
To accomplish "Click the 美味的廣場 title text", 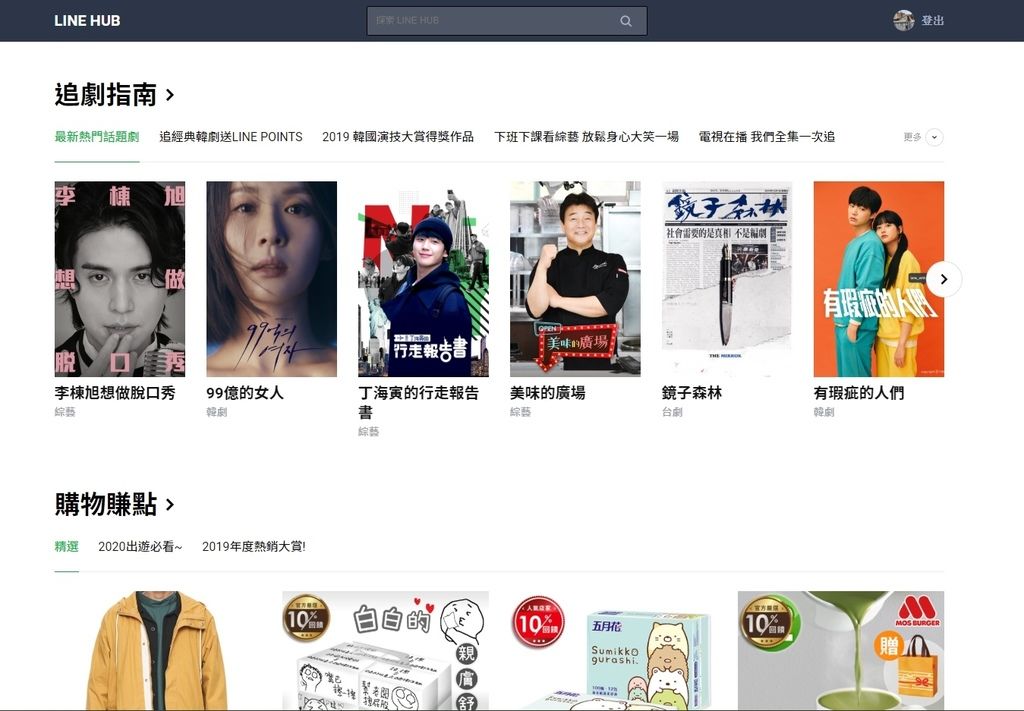I will [548, 393].
